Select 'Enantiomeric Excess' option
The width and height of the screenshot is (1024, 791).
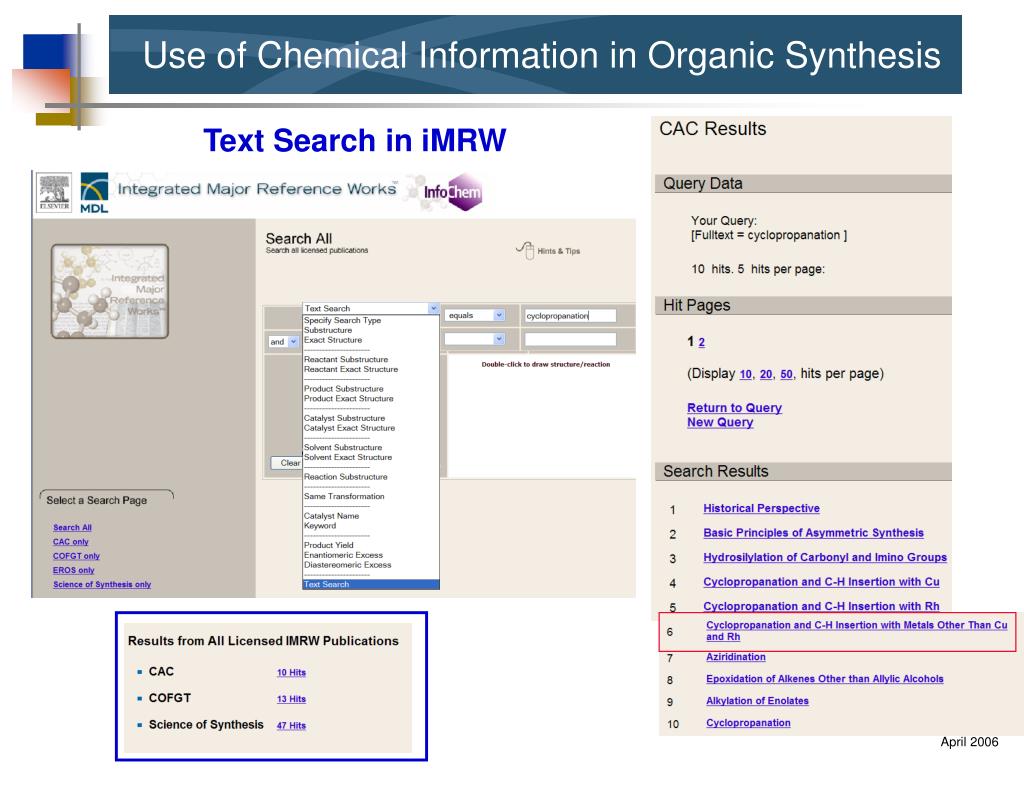(344, 555)
